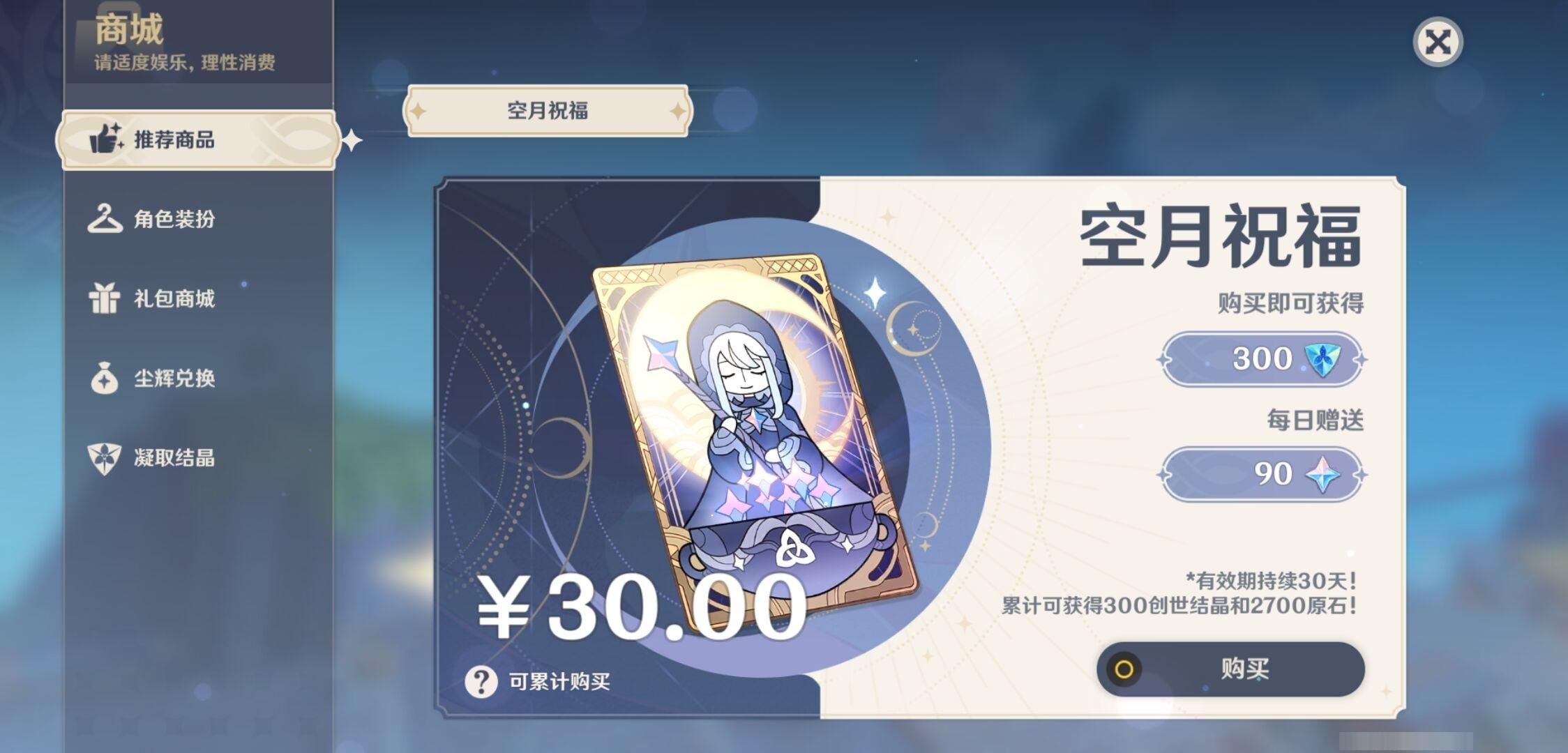Select the 空月祝福 tab at top
This screenshot has height=753, width=1568.
548,110
